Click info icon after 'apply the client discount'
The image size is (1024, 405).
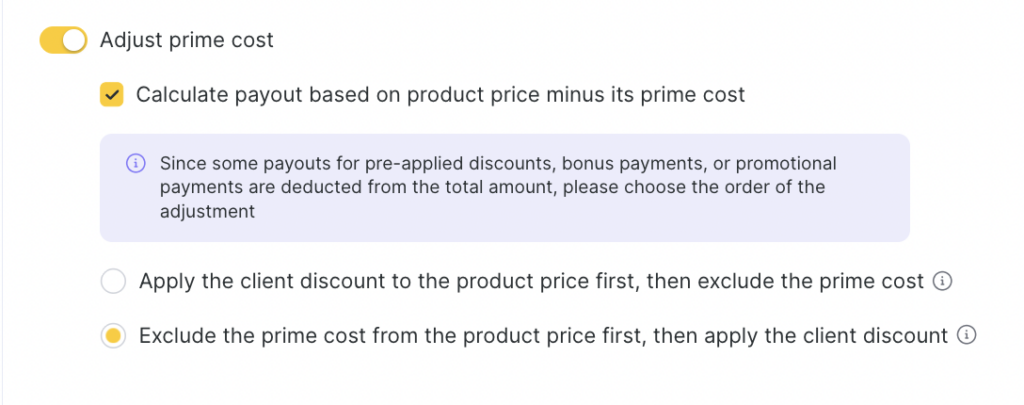pyautogui.click(x=965, y=336)
